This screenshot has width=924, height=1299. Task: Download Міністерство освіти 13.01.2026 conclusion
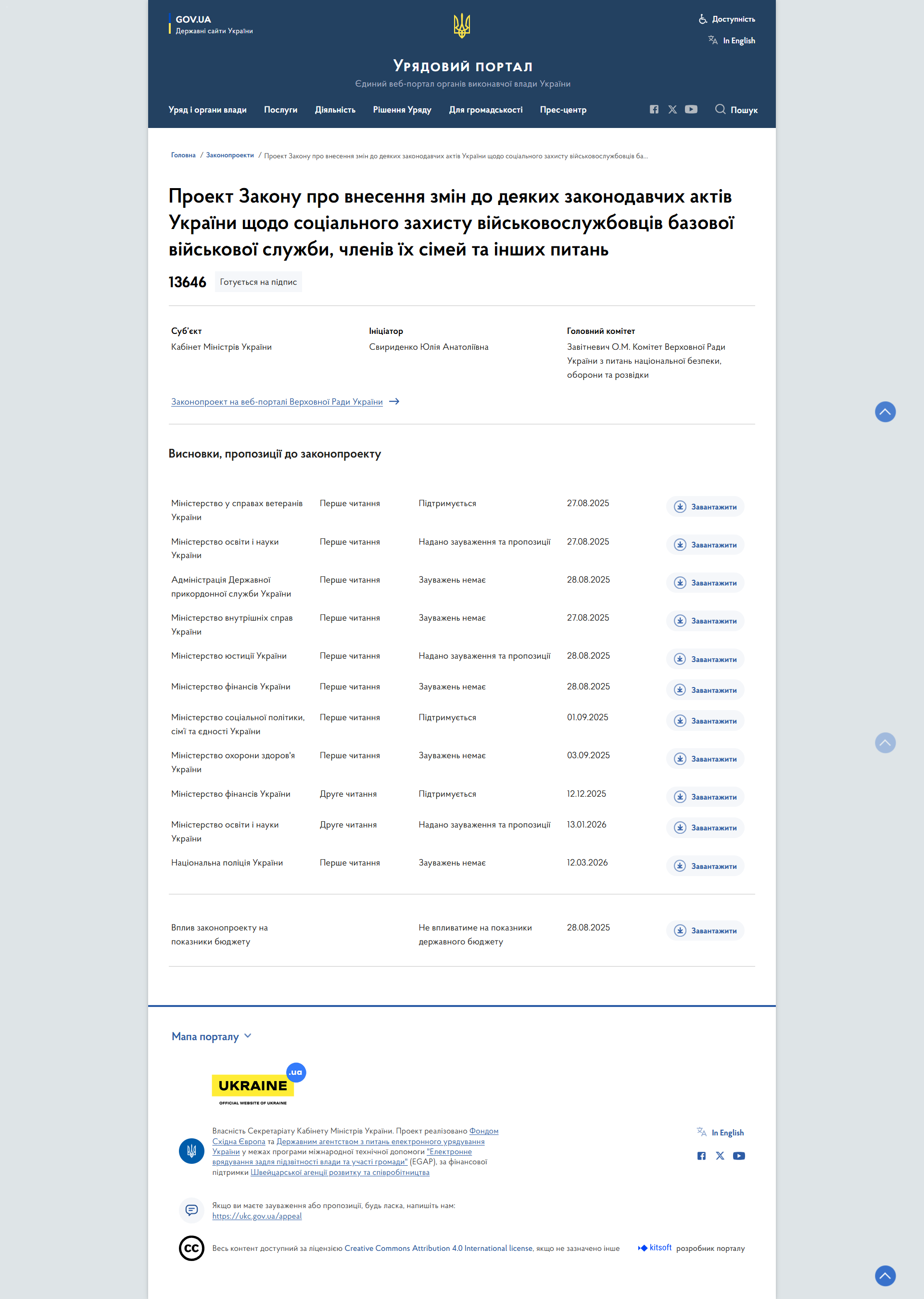(705, 828)
